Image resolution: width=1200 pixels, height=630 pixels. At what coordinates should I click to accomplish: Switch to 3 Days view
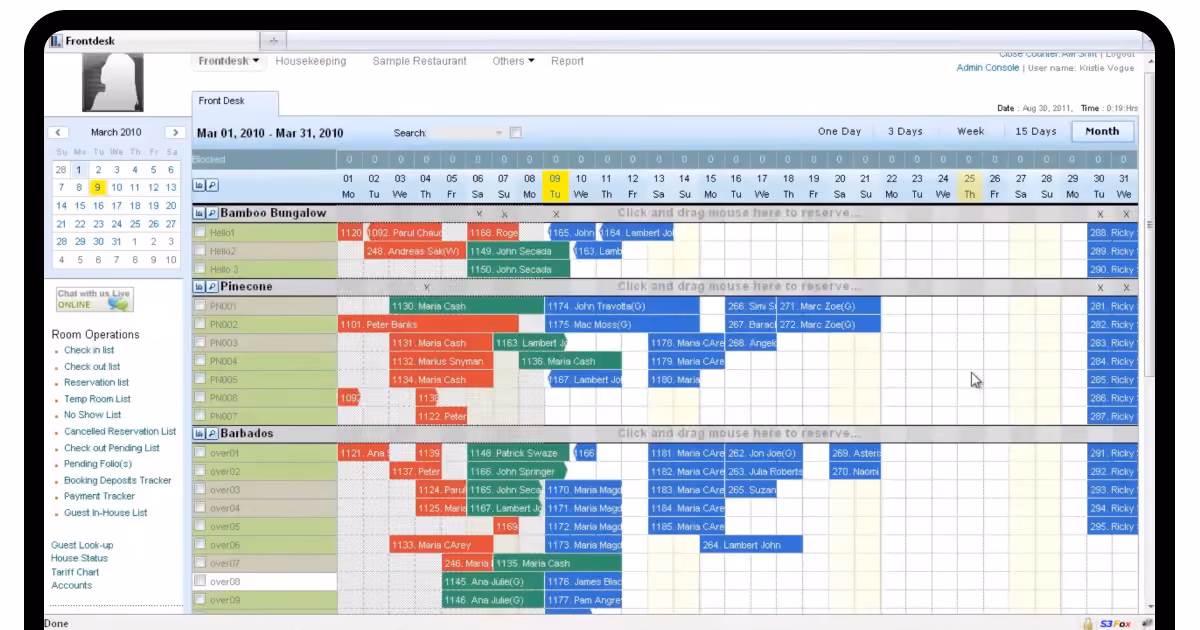[905, 131]
